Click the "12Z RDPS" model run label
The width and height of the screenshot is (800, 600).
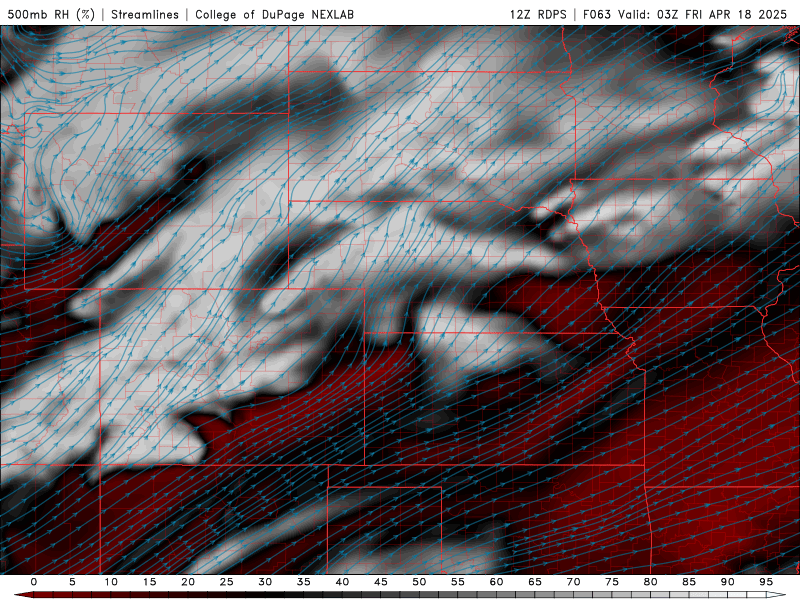click(x=538, y=15)
